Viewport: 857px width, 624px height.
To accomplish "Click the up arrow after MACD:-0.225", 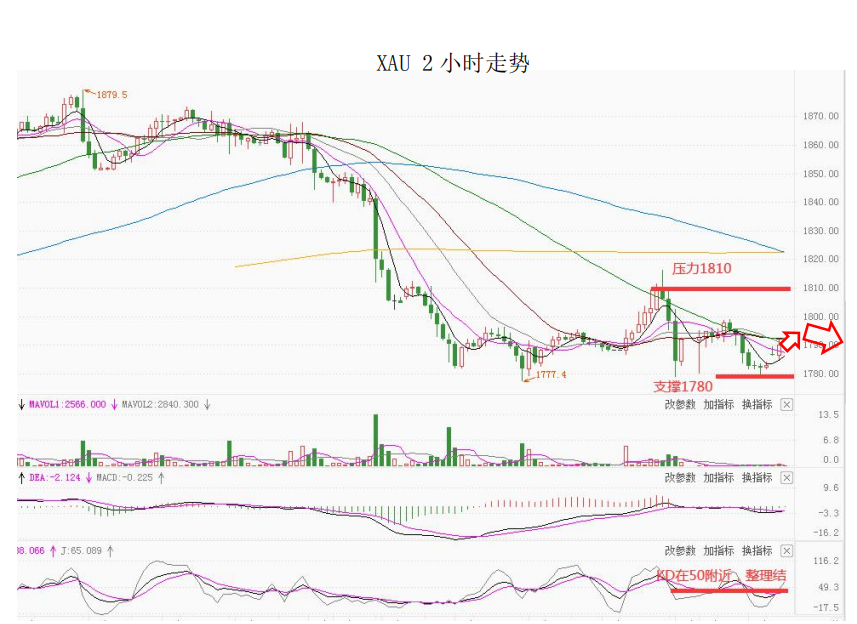I will (x=161, y=478).
